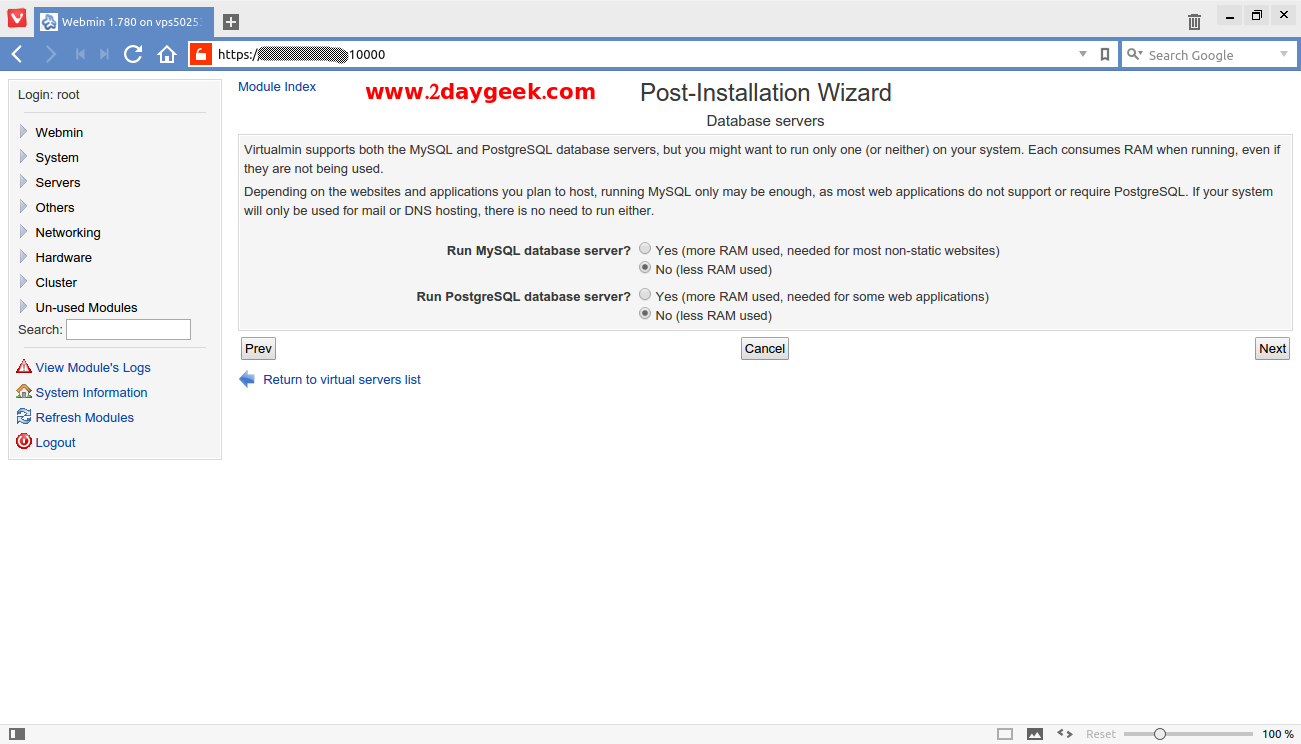Screen dimensions: 1301x744
Task: Toggle images icon in status bar
Action: click(1035, 734)
